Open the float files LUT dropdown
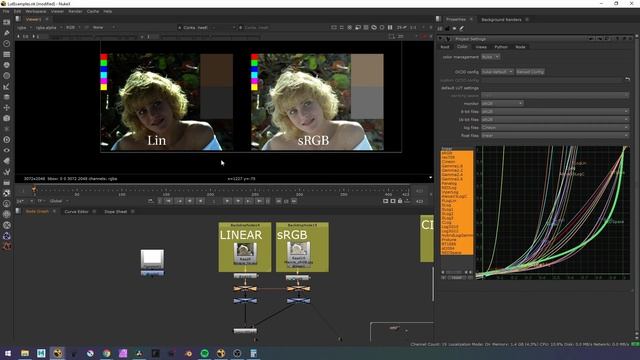This screenshot has height=360, width=640. (x=555, y=135)
